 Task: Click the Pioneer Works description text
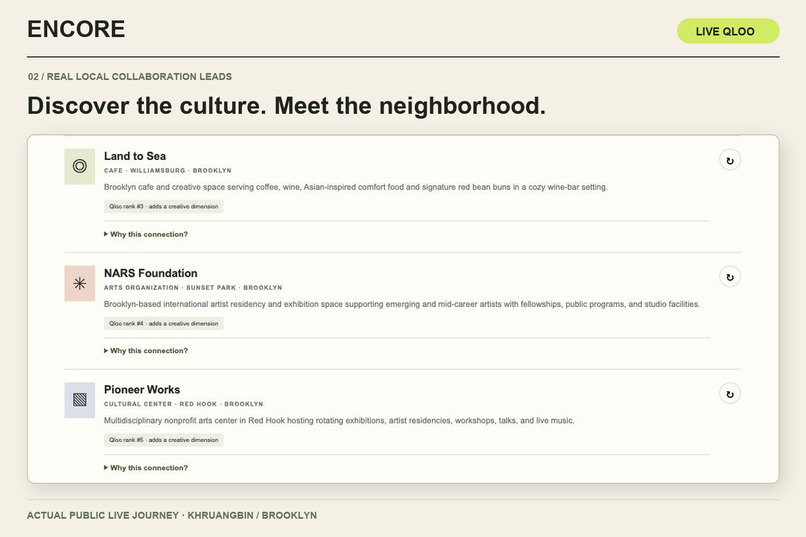[339, 420]
